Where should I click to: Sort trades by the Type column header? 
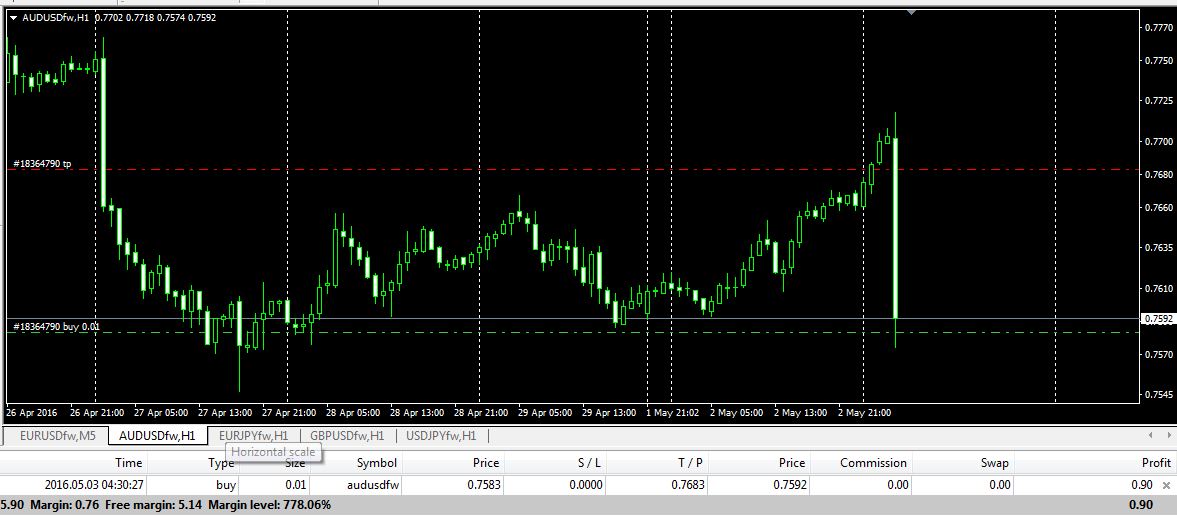click(x=221, y=463)
